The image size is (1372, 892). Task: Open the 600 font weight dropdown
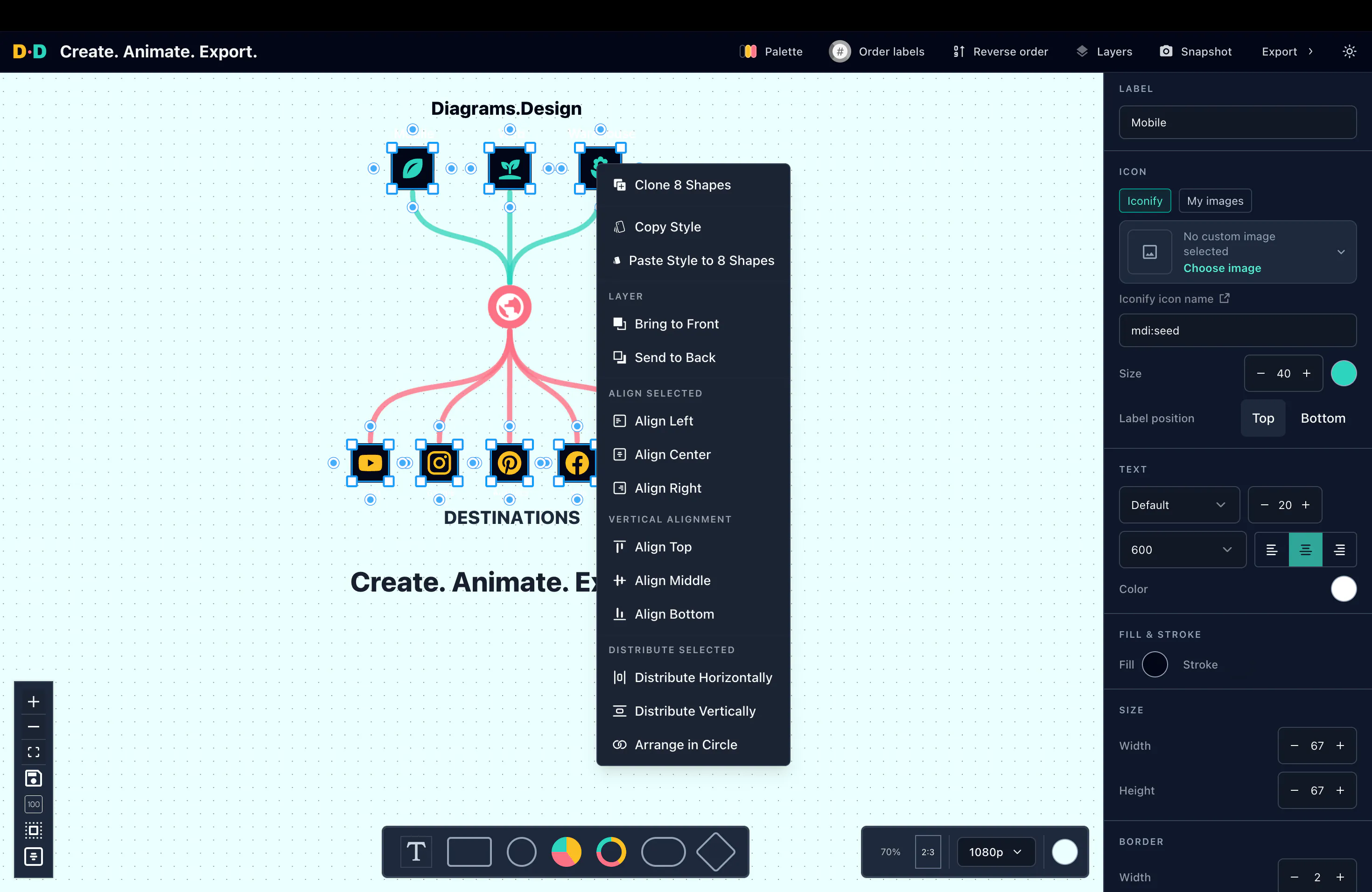point(1182,550)
